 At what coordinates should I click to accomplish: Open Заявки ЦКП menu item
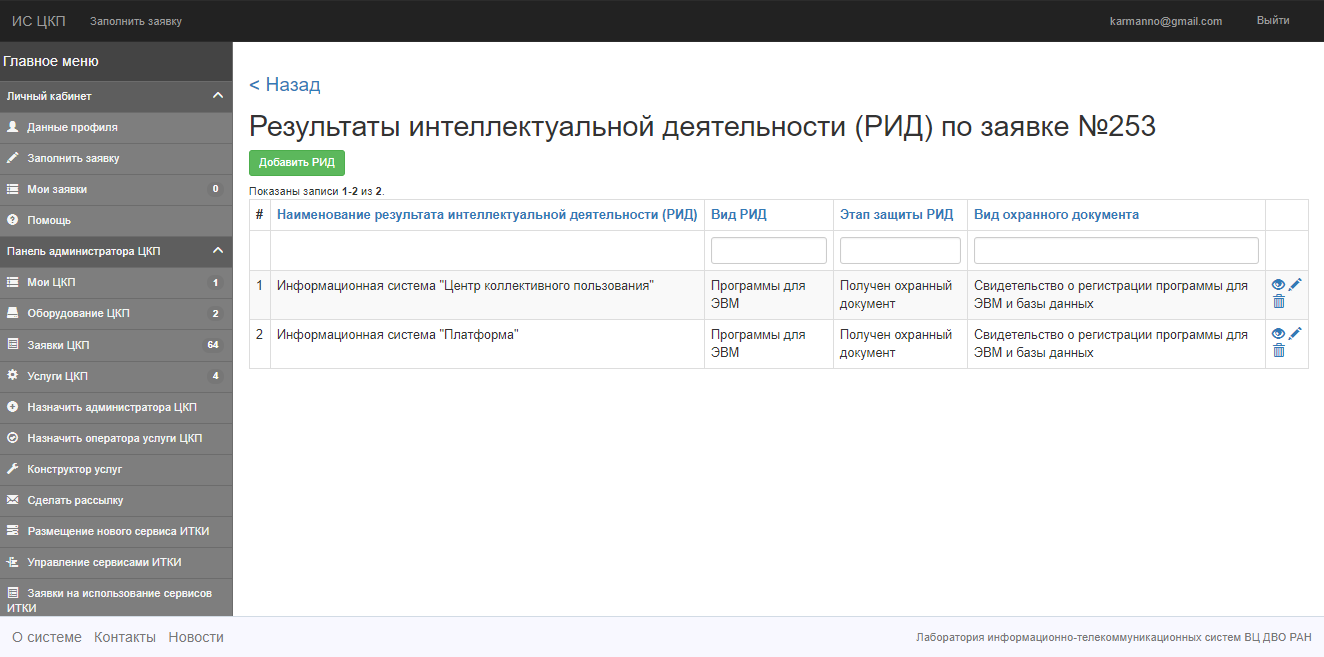click(116, 345)
